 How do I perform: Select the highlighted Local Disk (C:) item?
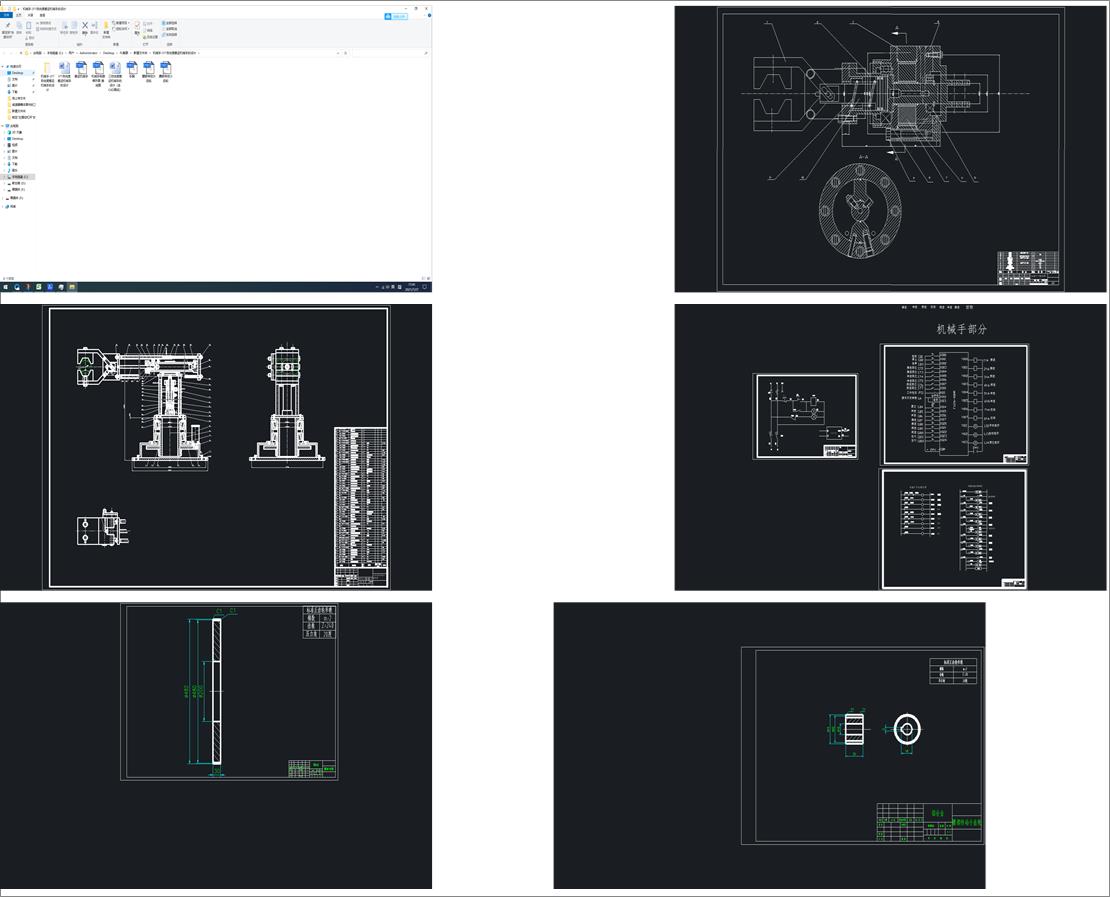coord(20,177)
